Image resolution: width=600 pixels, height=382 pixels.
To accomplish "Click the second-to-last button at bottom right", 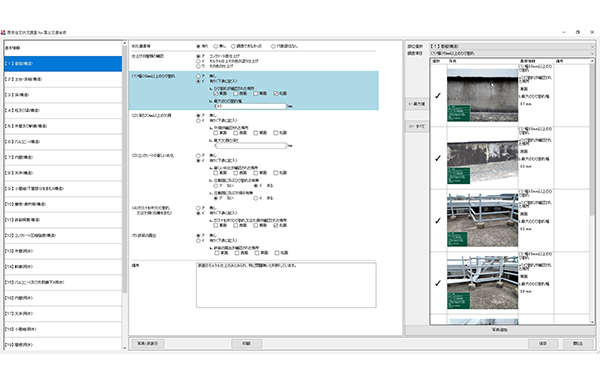I will (x=543, y=343).
